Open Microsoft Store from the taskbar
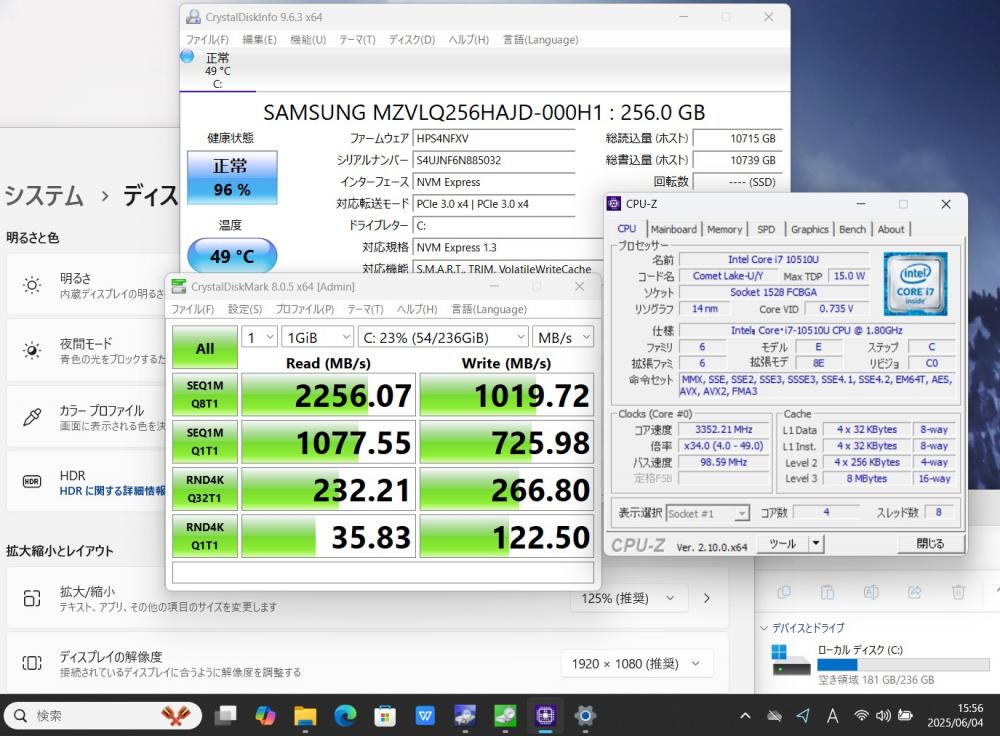 pos(385,716)
